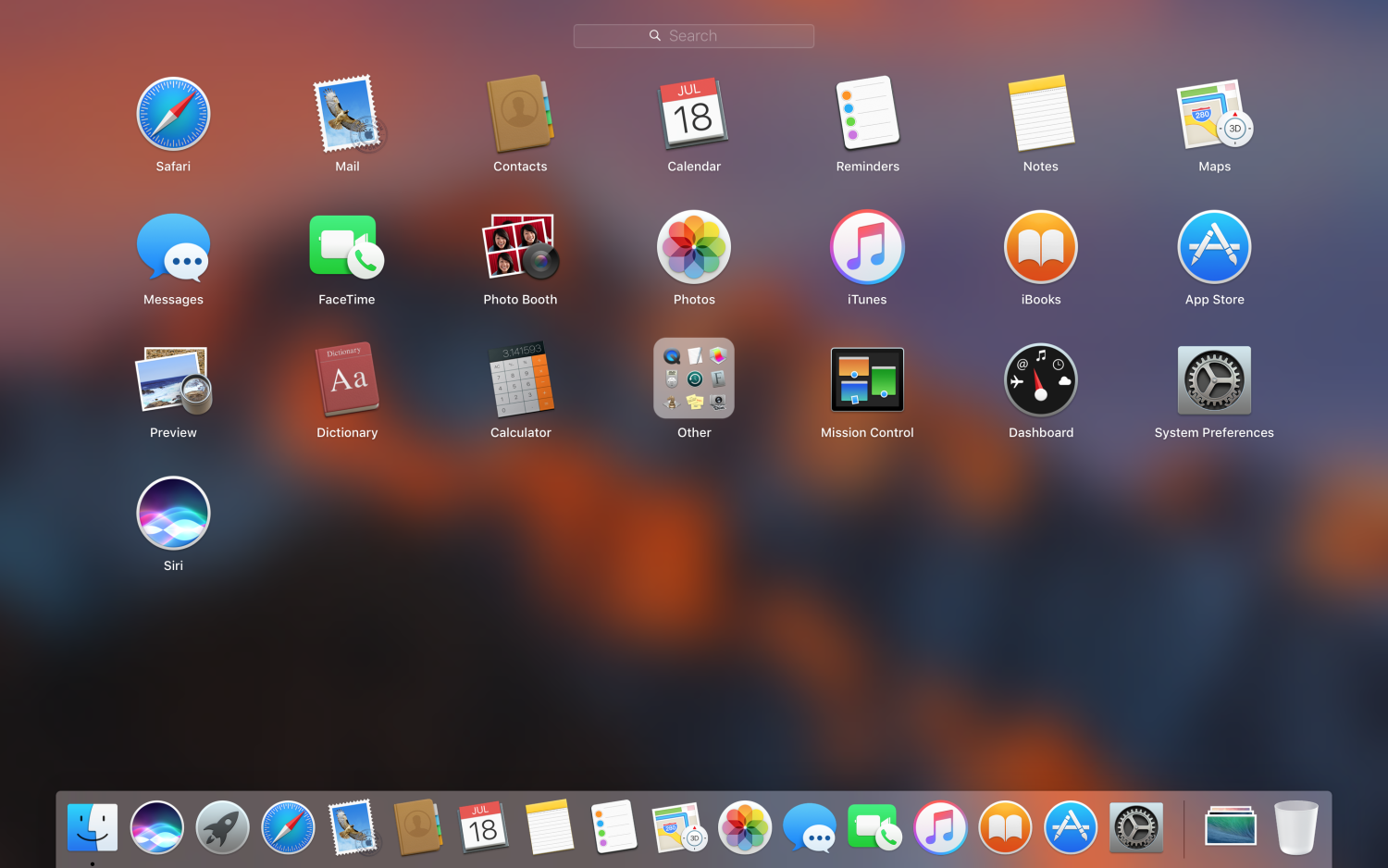This screenshot has width=1388, height=868.
Task: Open iTunes in the Launchpad grid
Action: [867, 247]
